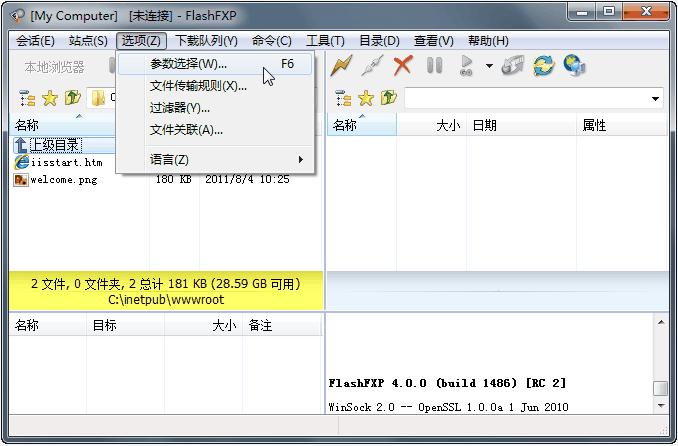Screen dimensions: 678x446
Task: Click the lightning bolt quick connect icon
Action: pos(342,66)
